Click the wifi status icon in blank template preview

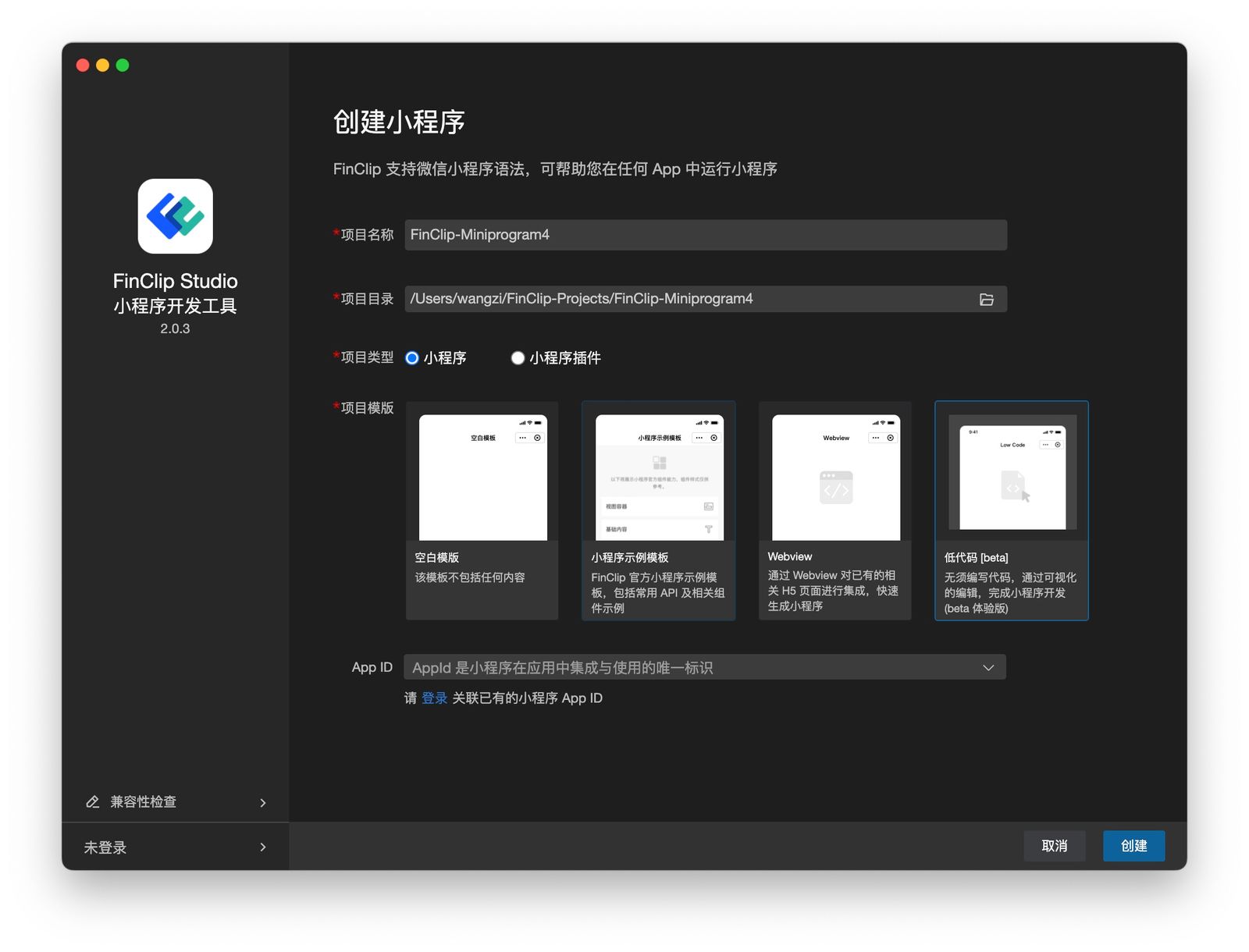click(529, 422)
